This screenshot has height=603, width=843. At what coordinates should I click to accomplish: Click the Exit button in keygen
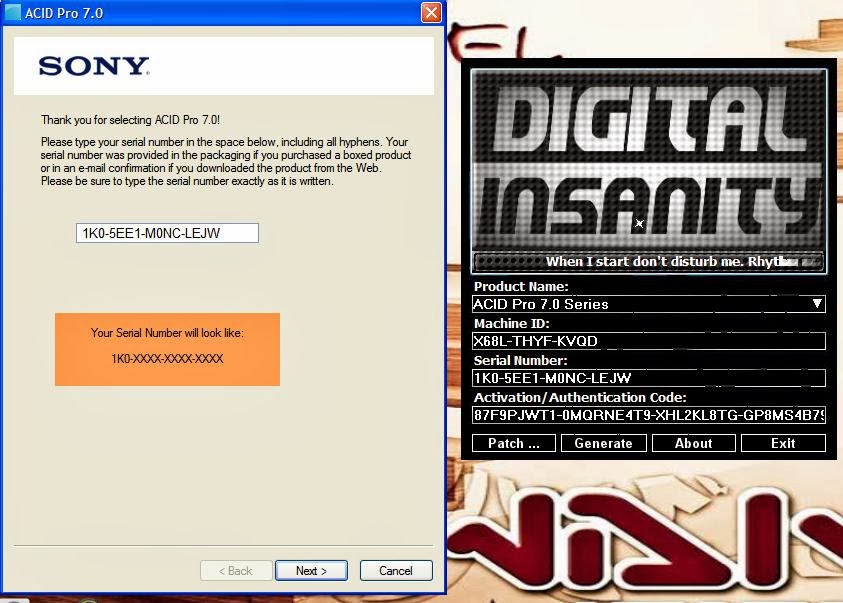(x=783, y=443)
